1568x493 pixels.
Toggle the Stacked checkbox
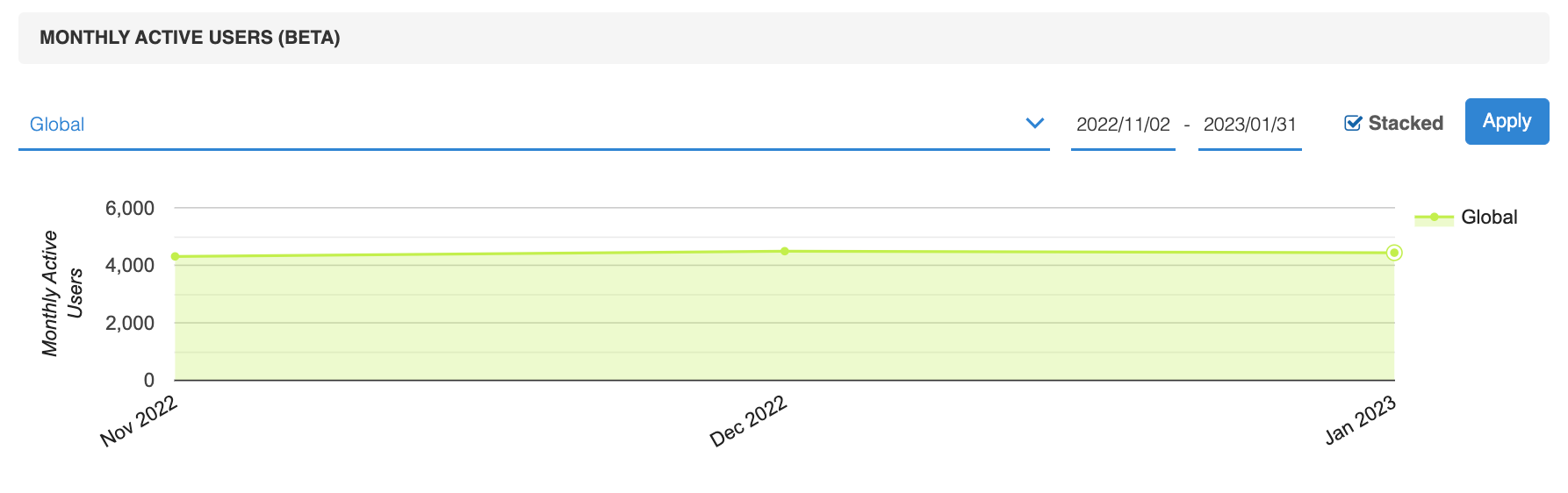coord(1353,124)
